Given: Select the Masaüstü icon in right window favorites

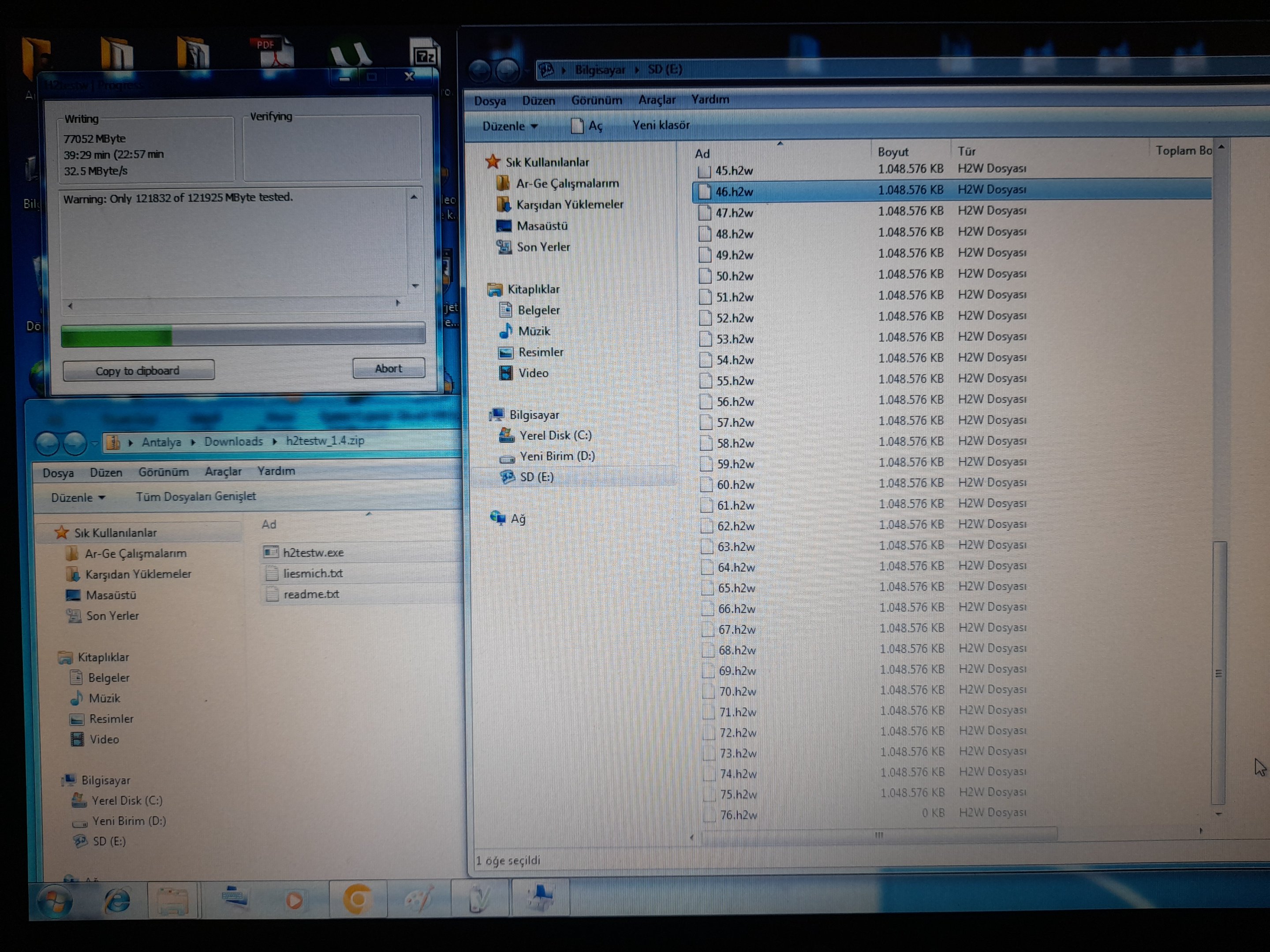Looking at the screenshot, I should [504, 226].
